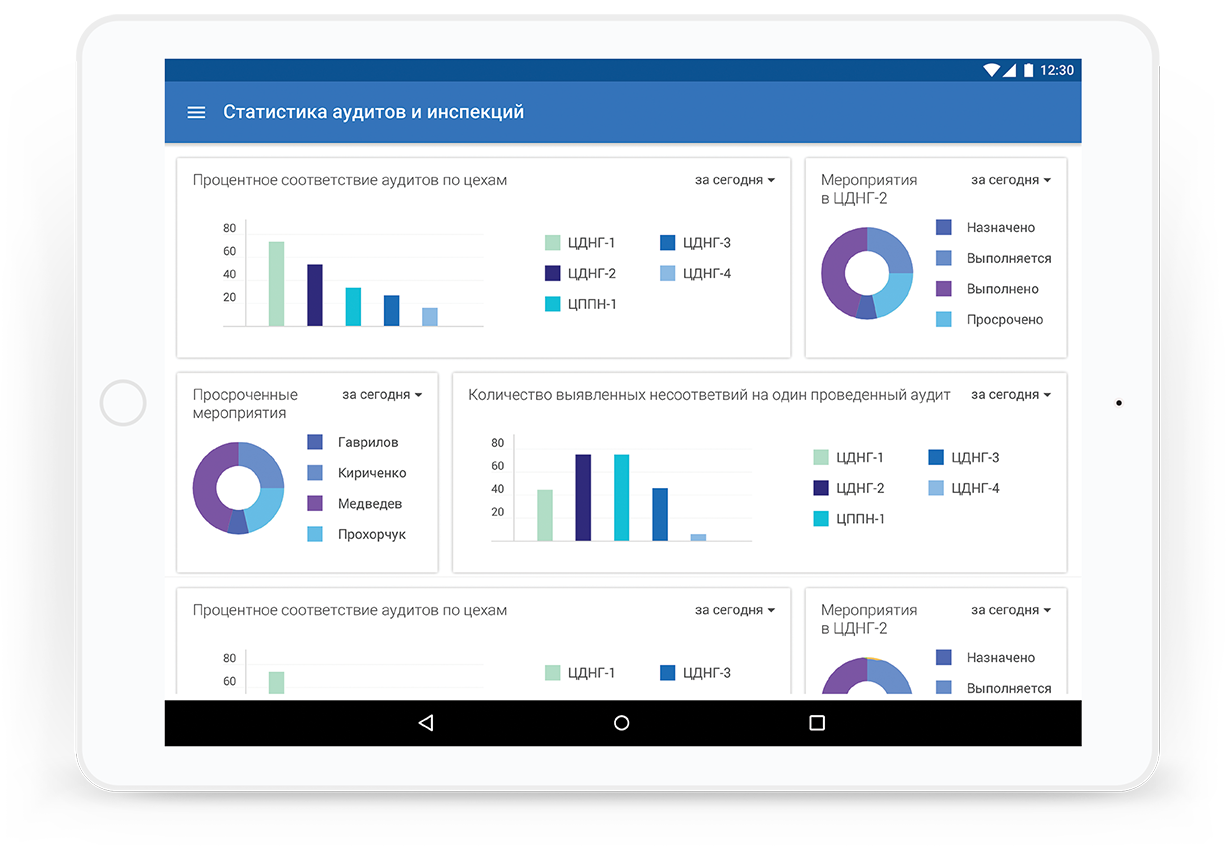Open period dropdown in Количество выявленных несоответствий card
1226x846 pixels.
1011,395
